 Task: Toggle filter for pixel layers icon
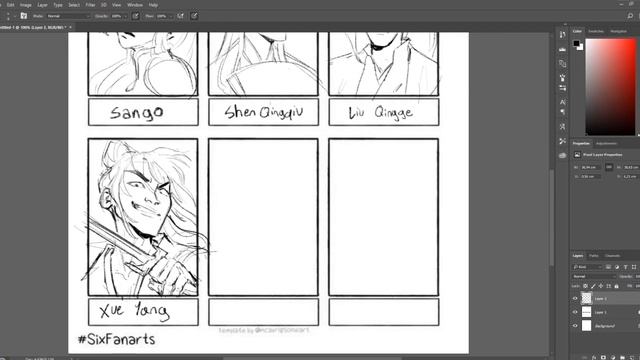click(x=608, y=267)
